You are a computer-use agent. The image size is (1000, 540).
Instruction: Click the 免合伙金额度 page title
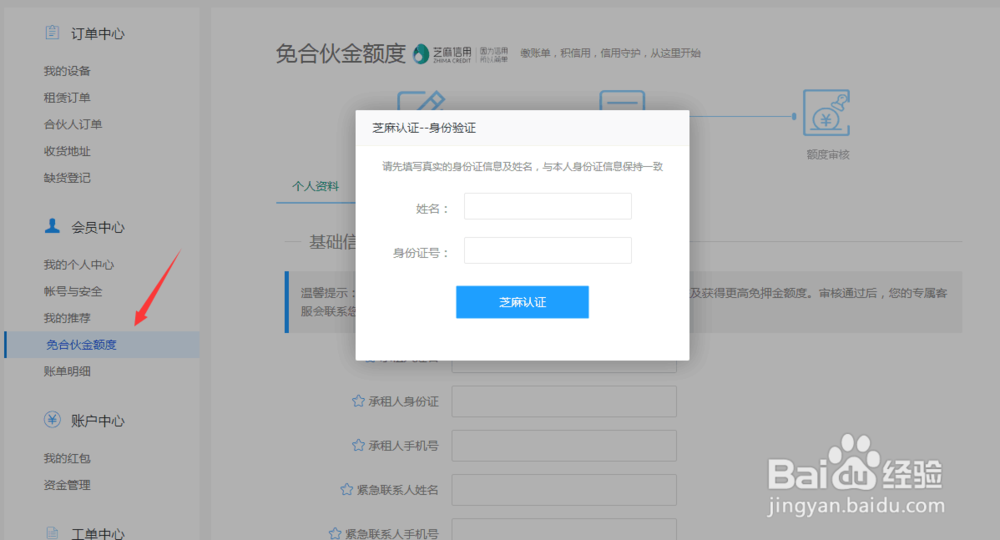[x=341, y=54]
